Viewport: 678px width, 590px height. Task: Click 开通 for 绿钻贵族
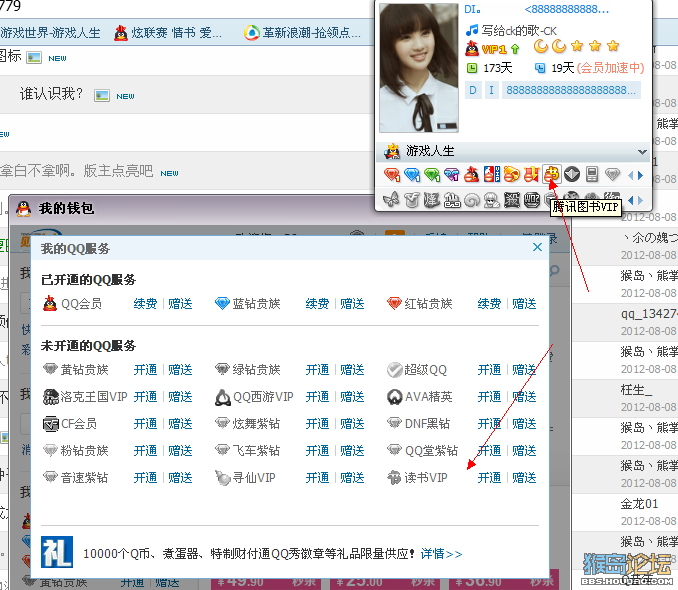(317, 370)
